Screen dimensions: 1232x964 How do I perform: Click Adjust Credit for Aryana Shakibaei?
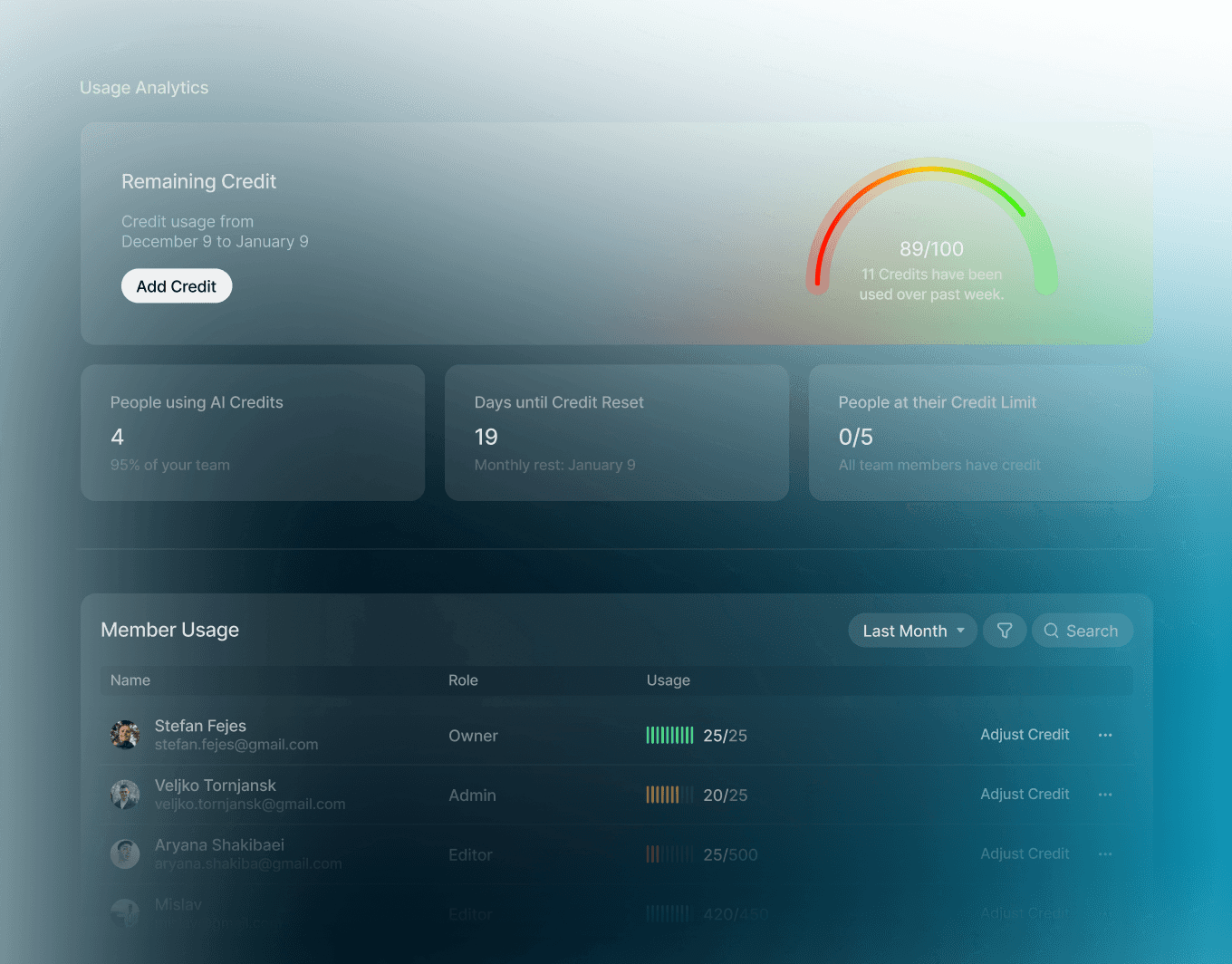pyautogui.click(x=1025, y=854)
